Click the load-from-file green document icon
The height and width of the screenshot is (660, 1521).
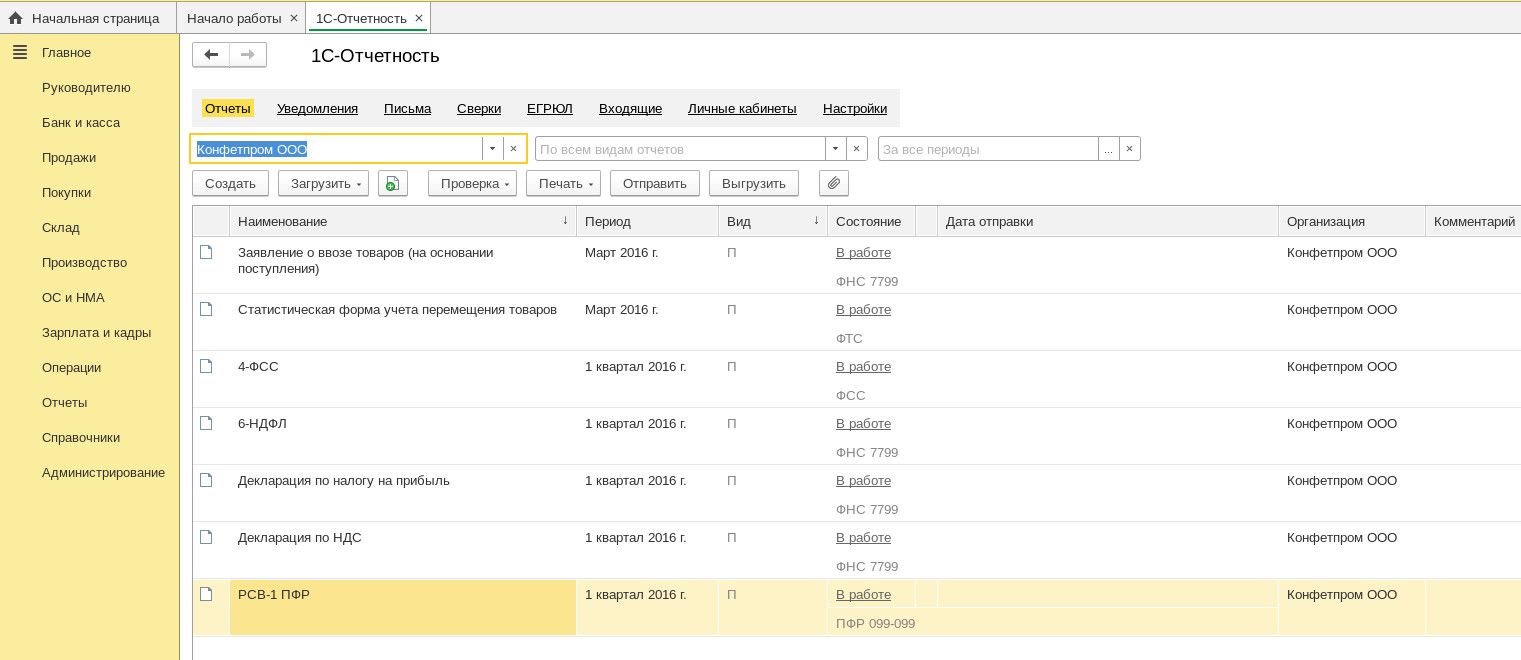393,183
